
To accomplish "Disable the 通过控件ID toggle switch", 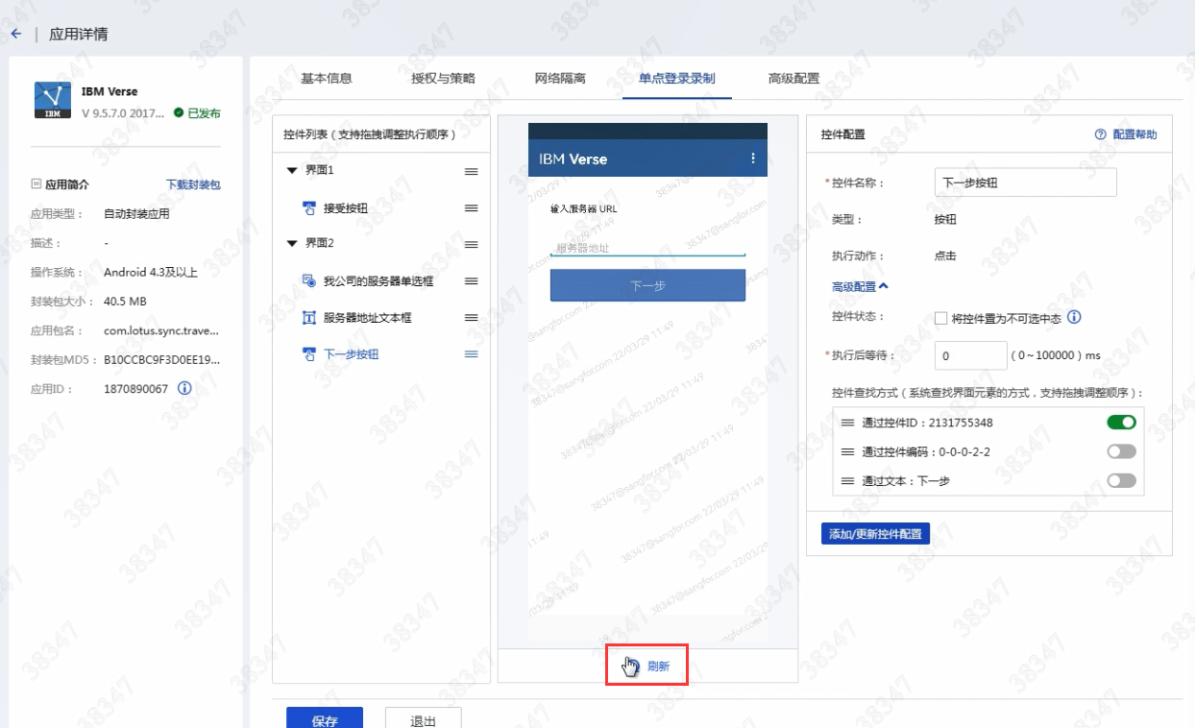I will coord(1121,423).
